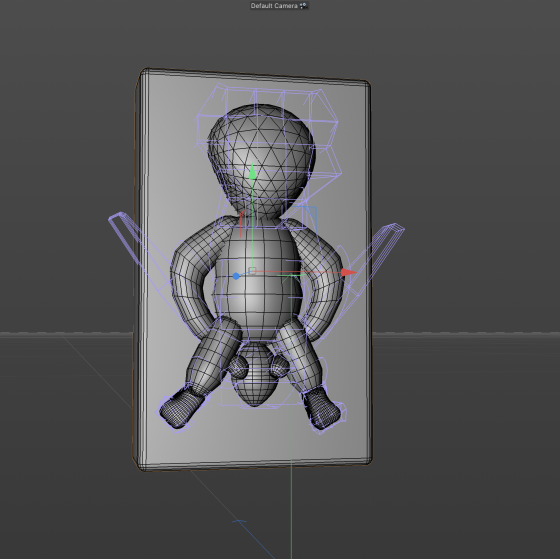This screenshot has width=560, height=559.
Task: Select the blue Z-axis dot handle
Action: point(236,276)
